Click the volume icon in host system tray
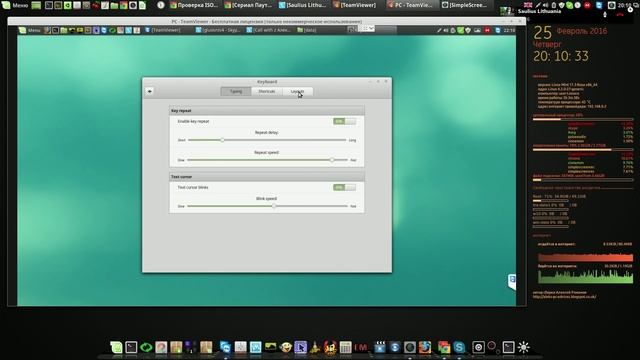 (546, 5)
